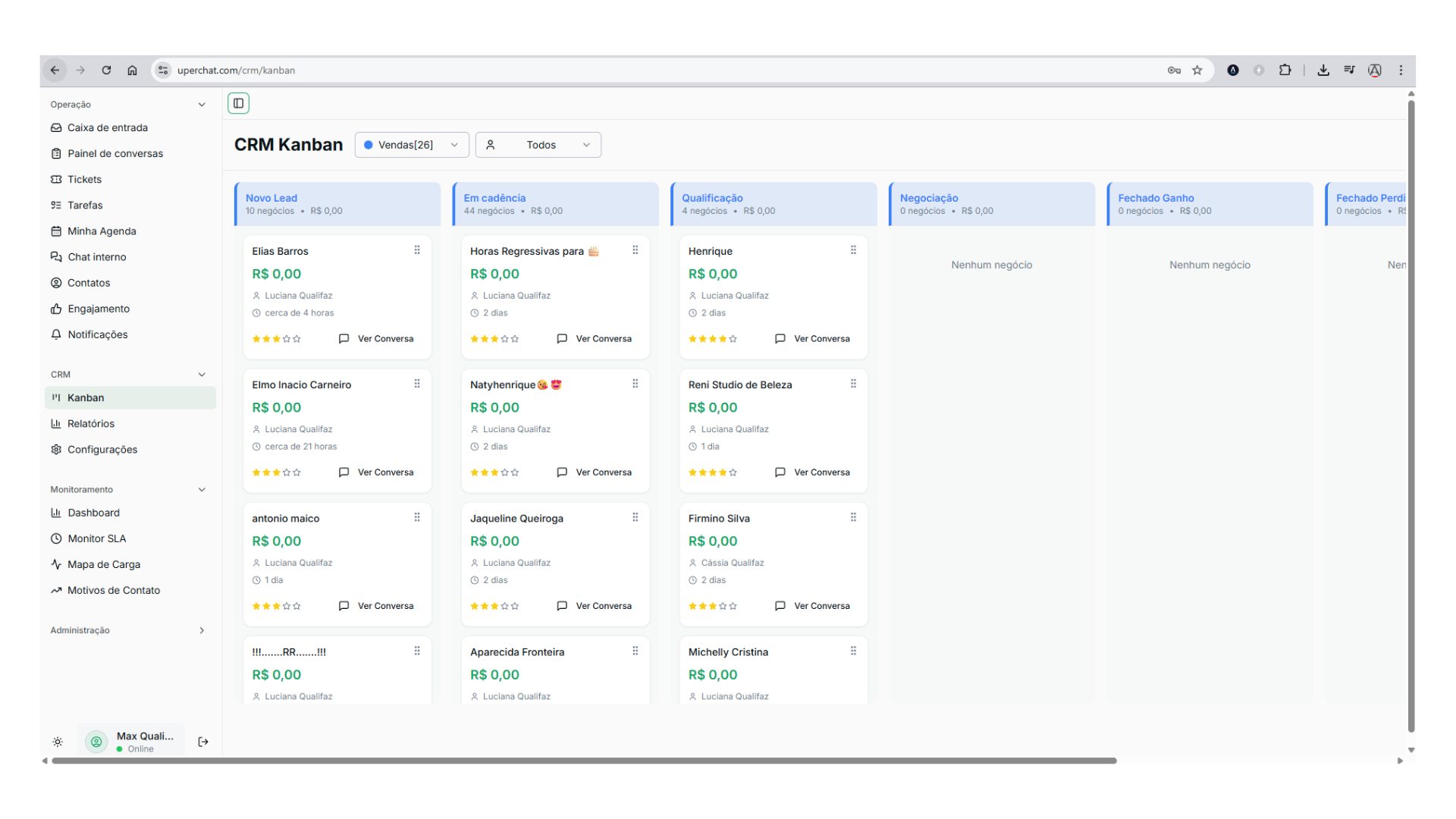
Task: Set the fourth star rating on Reni Studio de Beleza card
Action: click(723, 472)
